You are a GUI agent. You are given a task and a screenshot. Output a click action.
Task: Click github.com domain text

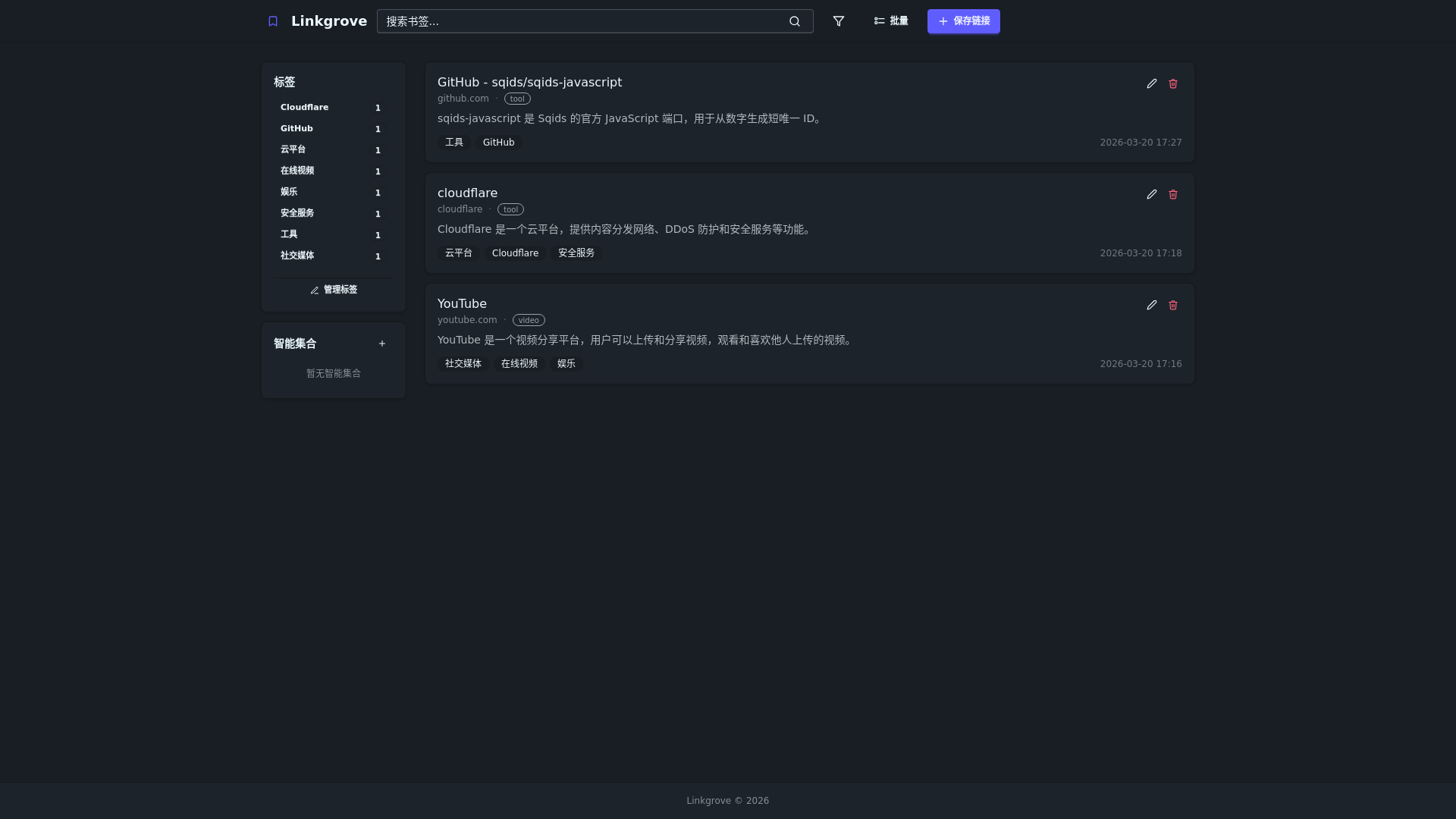(463, 99)
